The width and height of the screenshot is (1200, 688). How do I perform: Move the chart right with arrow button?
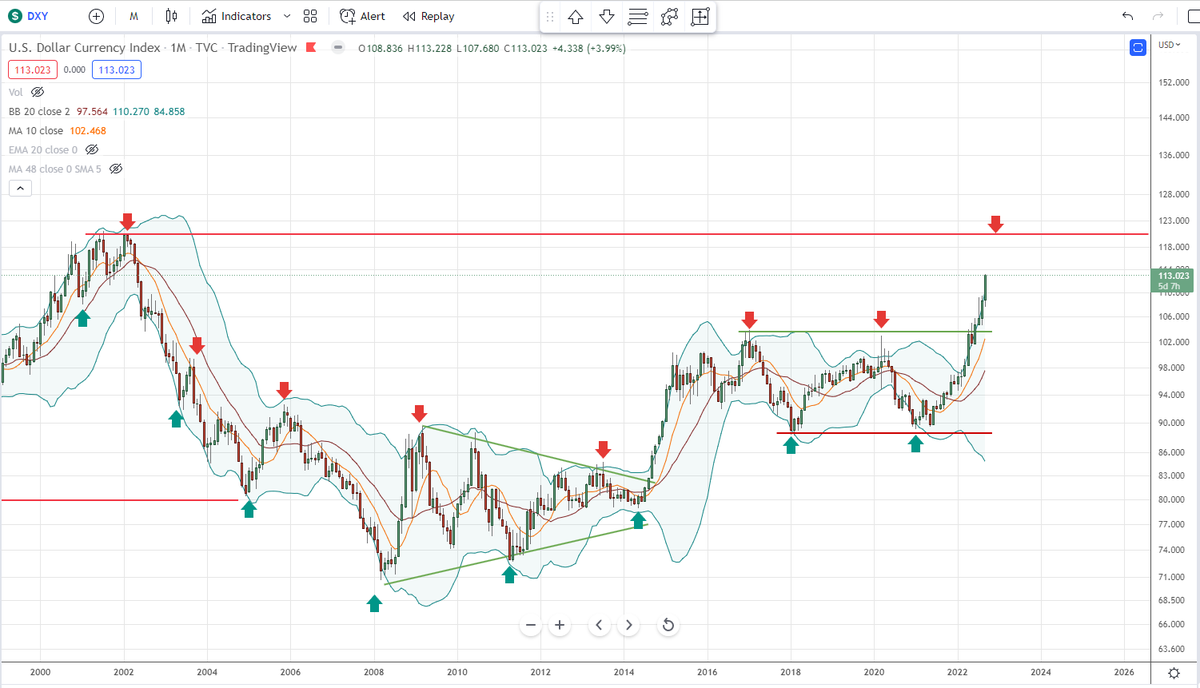628,625
